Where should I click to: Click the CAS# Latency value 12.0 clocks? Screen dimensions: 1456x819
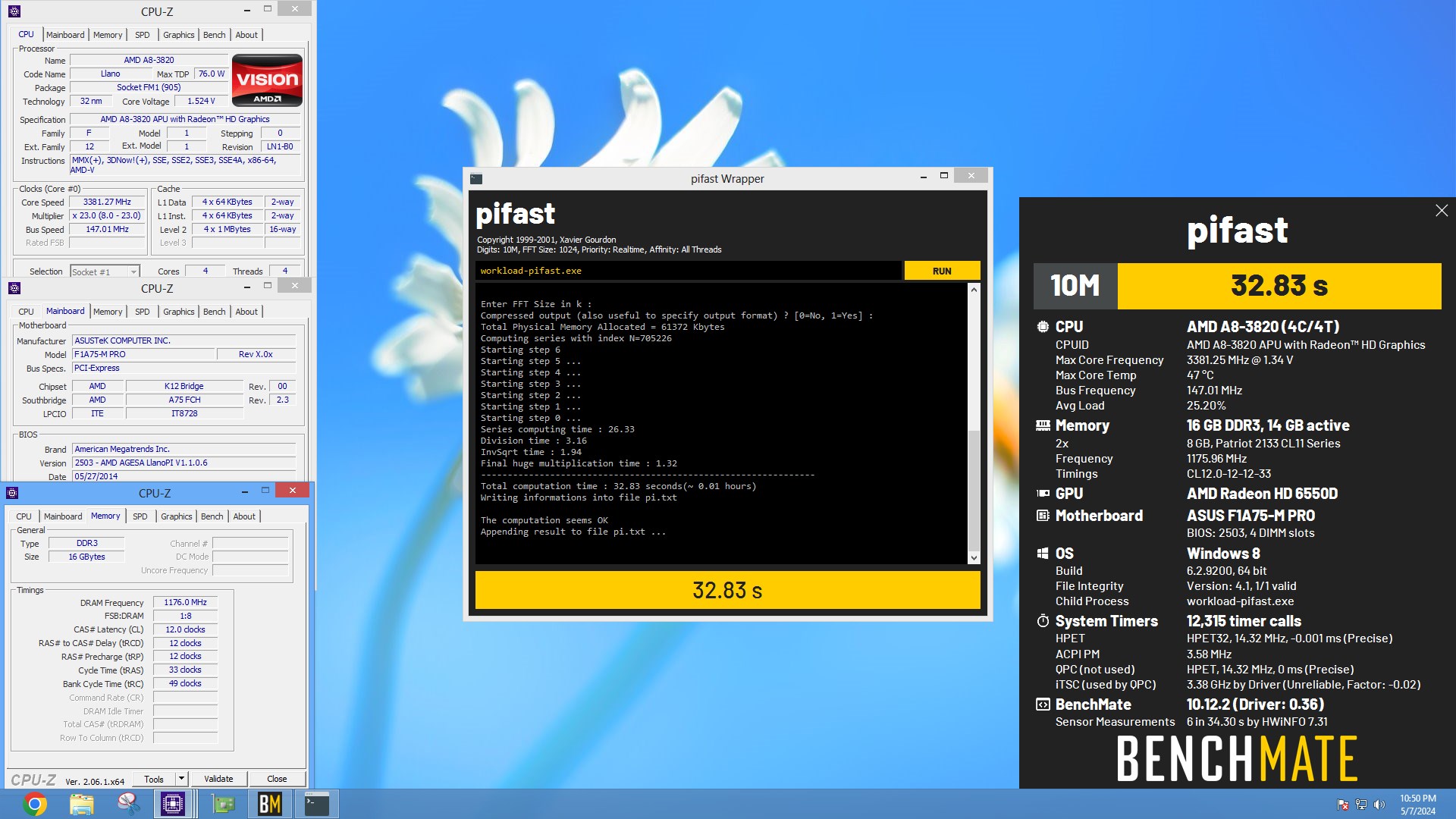pyautogui.click(x=185, y=629)
